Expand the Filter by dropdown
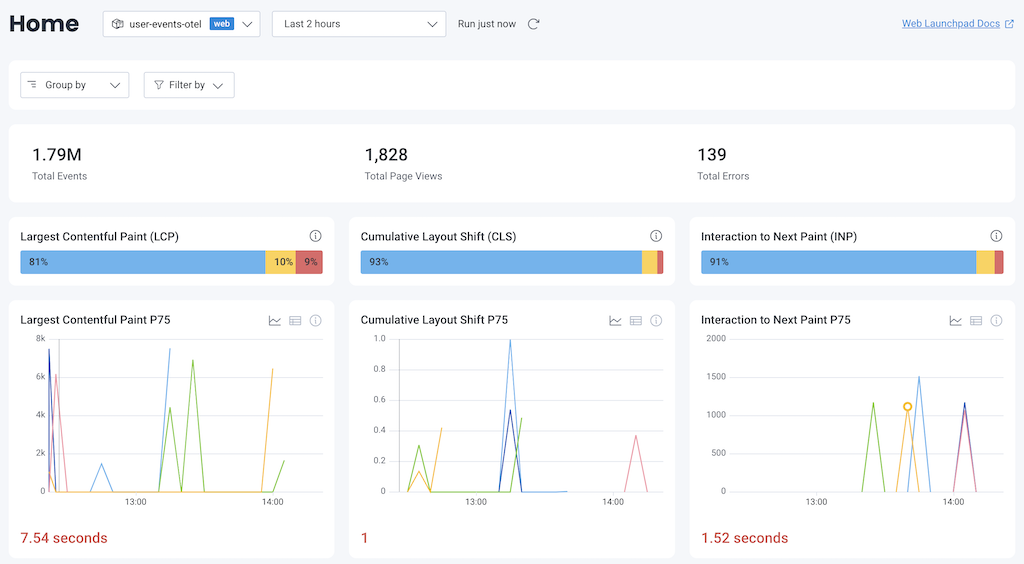Image resolution: width=1024 pixels, height=564 pixels. [x=189, y=85]
